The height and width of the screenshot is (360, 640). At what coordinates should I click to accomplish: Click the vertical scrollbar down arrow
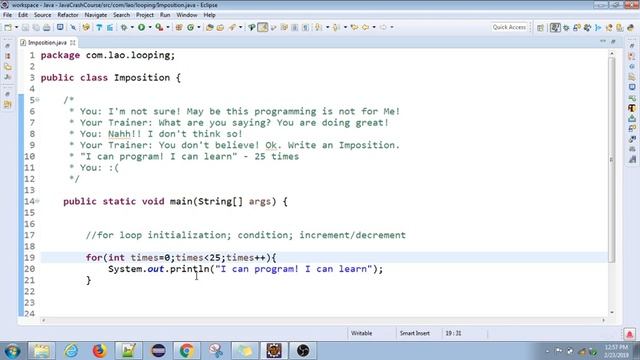click(x=611, y=312)
